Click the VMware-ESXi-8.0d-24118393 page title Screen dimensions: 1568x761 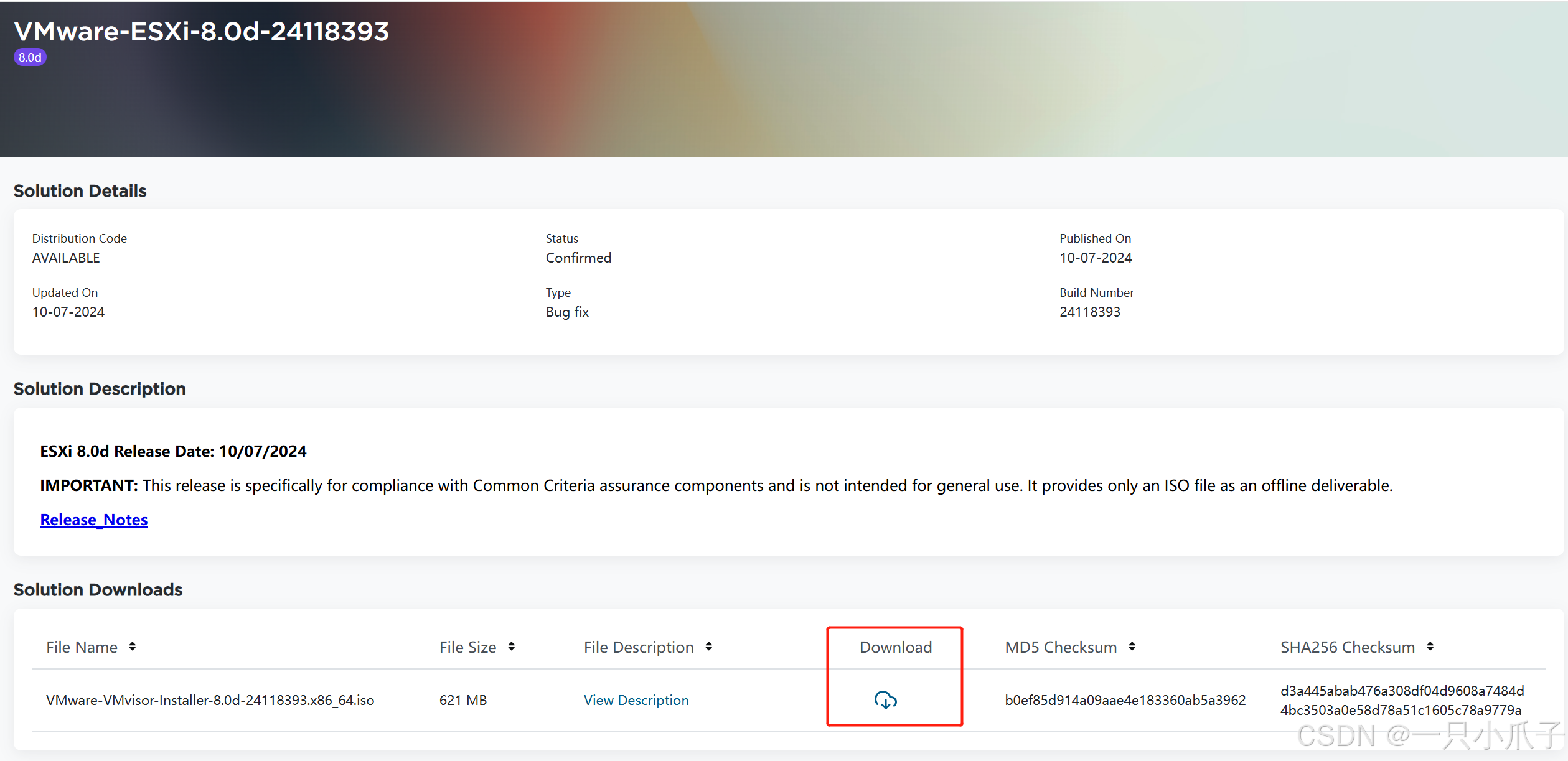[201, 31]
